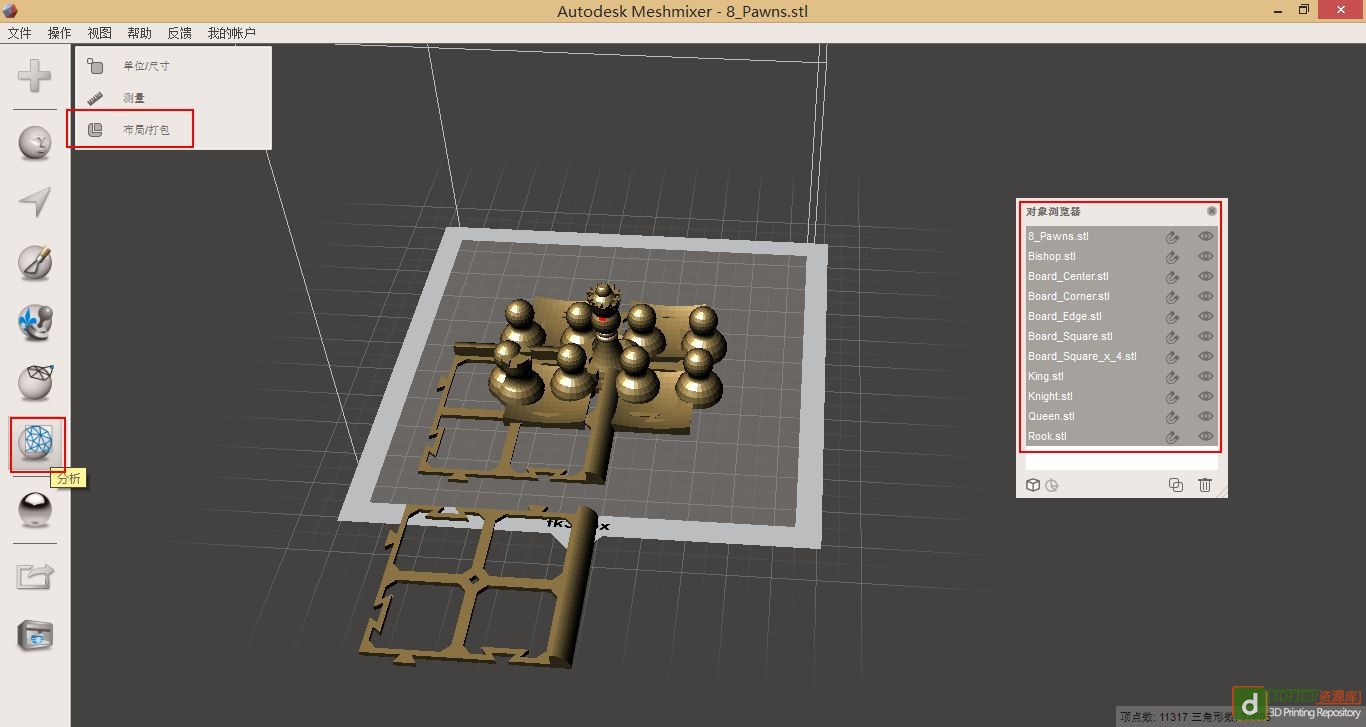Select Knight.stl in object list

(x=1121, y=396)
